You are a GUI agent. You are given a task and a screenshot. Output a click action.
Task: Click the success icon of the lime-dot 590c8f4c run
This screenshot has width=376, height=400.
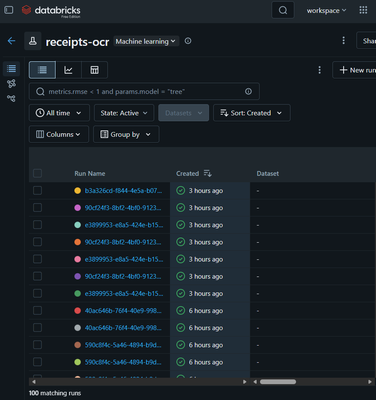[181, 362]
